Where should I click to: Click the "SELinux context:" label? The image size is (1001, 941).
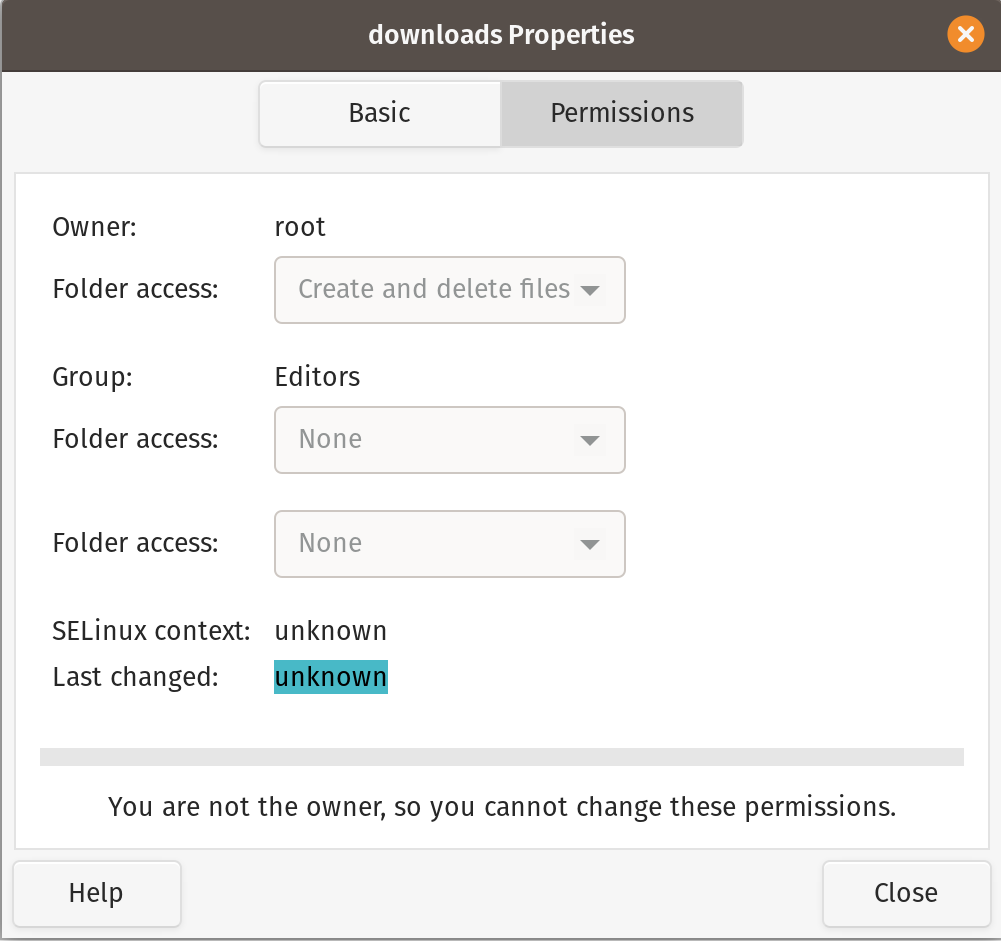(x=150, y=631)
